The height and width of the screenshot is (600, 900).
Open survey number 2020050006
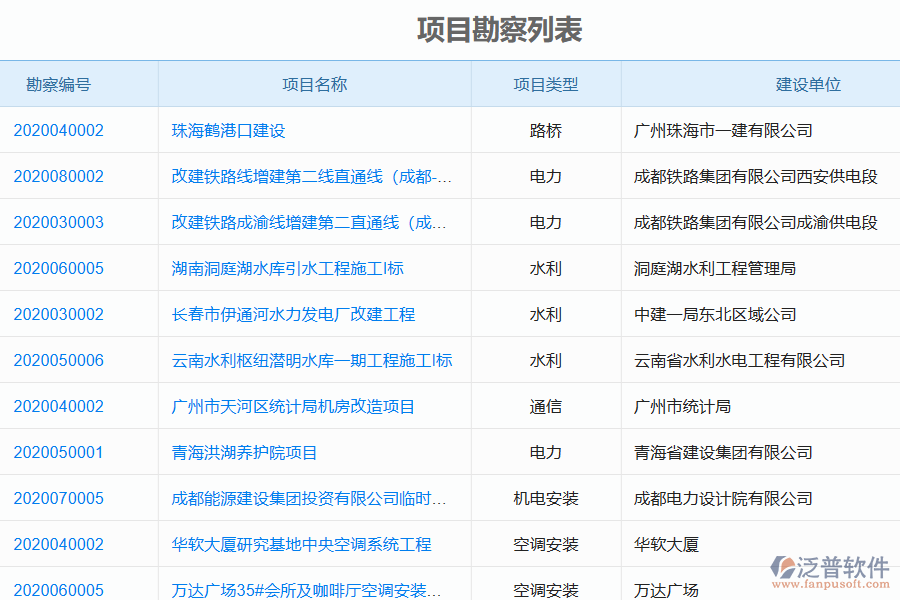59,360
